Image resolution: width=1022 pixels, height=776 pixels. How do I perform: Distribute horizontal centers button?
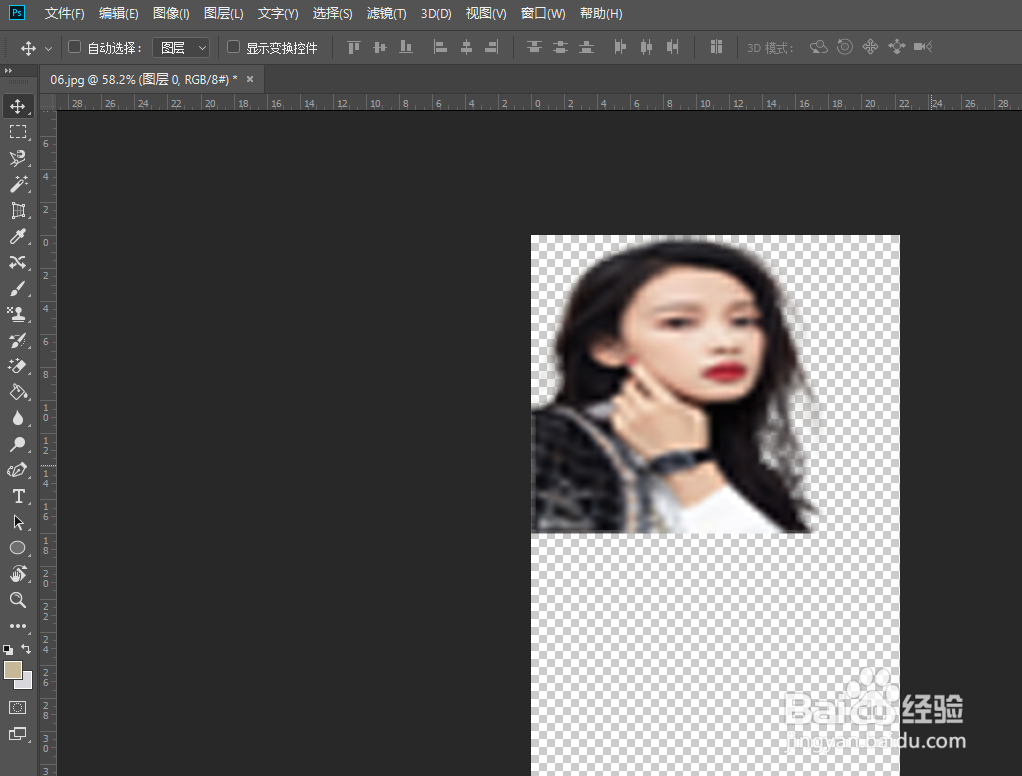pos(647,47)
